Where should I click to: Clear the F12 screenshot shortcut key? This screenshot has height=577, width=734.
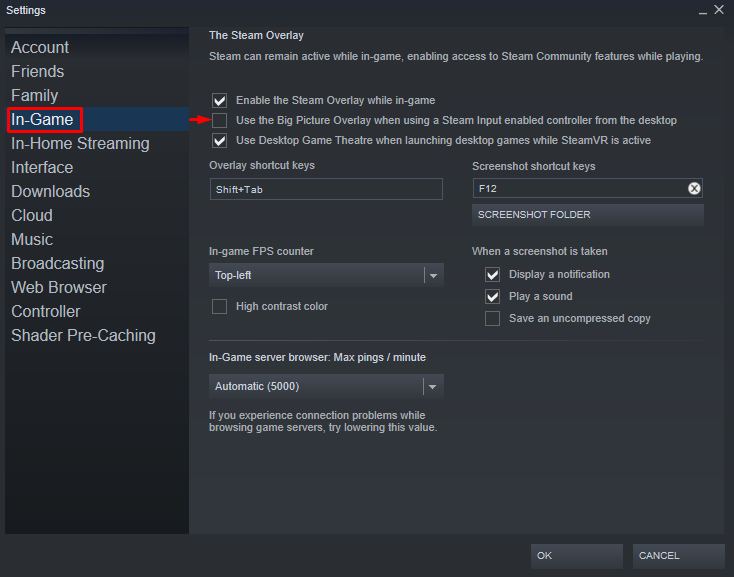click(694, 188)
